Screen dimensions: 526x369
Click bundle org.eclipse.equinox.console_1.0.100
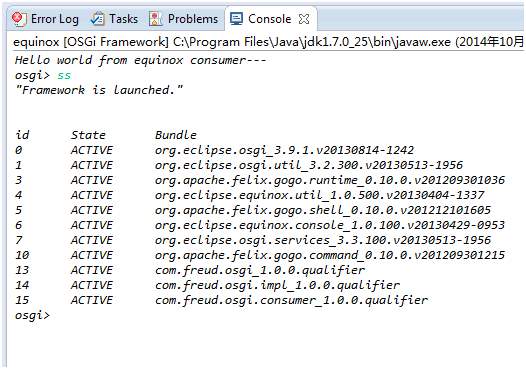click(329, 225)
